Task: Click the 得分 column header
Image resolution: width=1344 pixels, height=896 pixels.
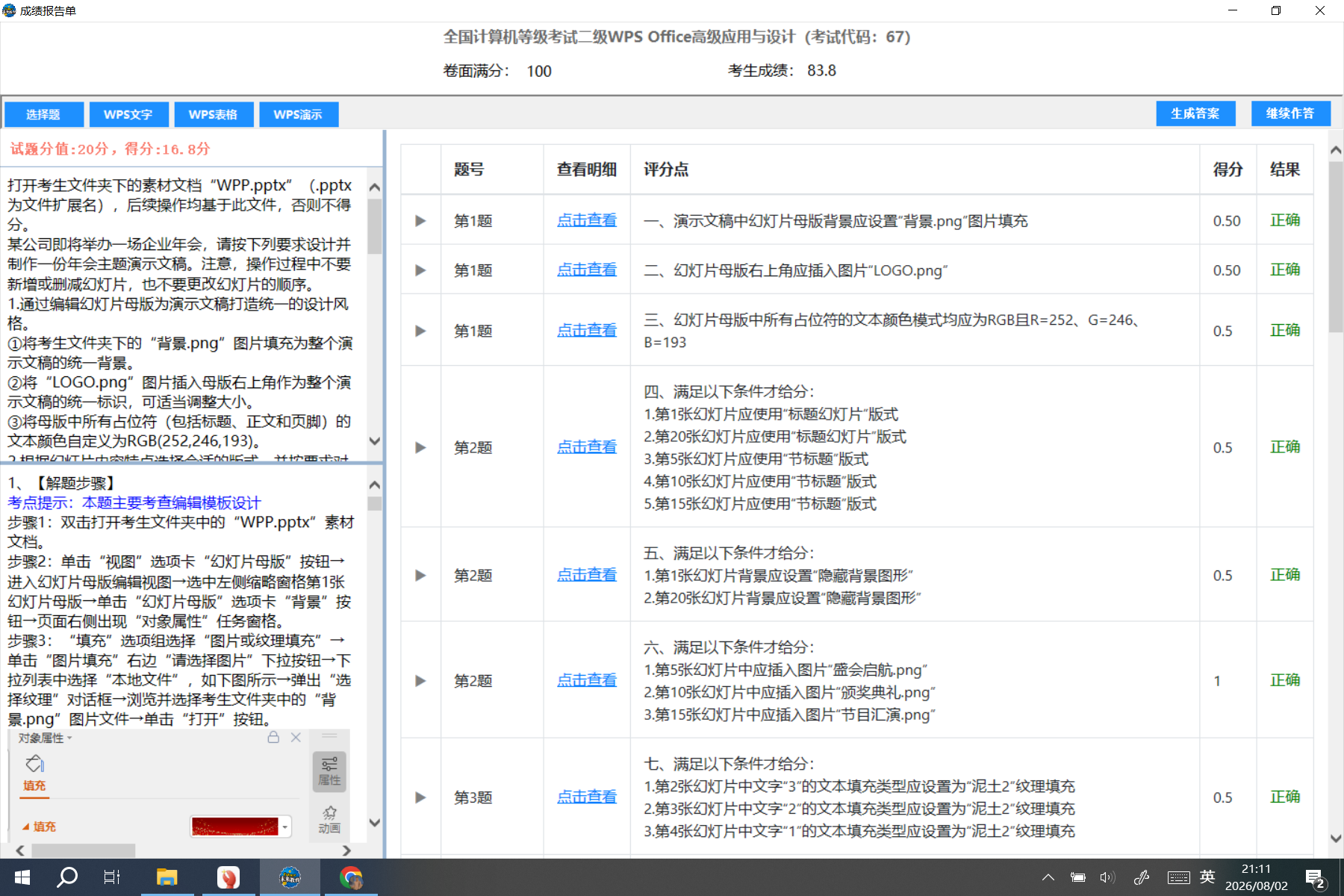Action: click(x=1228, y=169)
